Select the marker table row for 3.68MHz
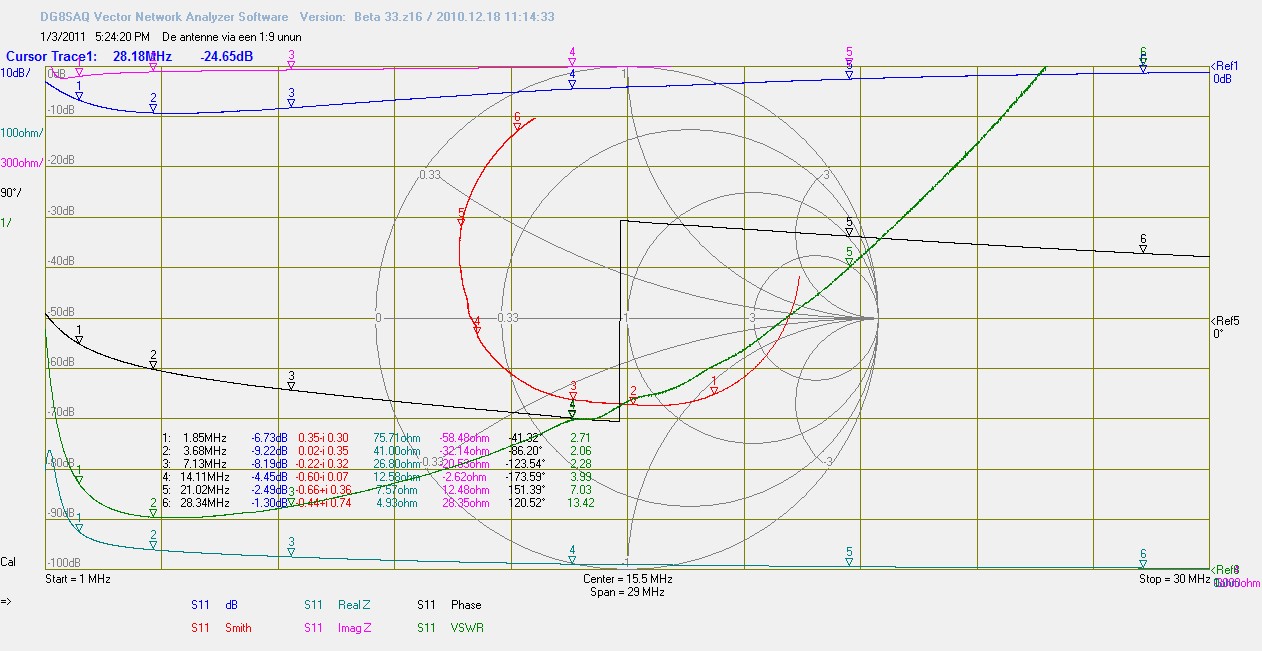The width and height of the screenshot is (1262, 651). point(376,451)
